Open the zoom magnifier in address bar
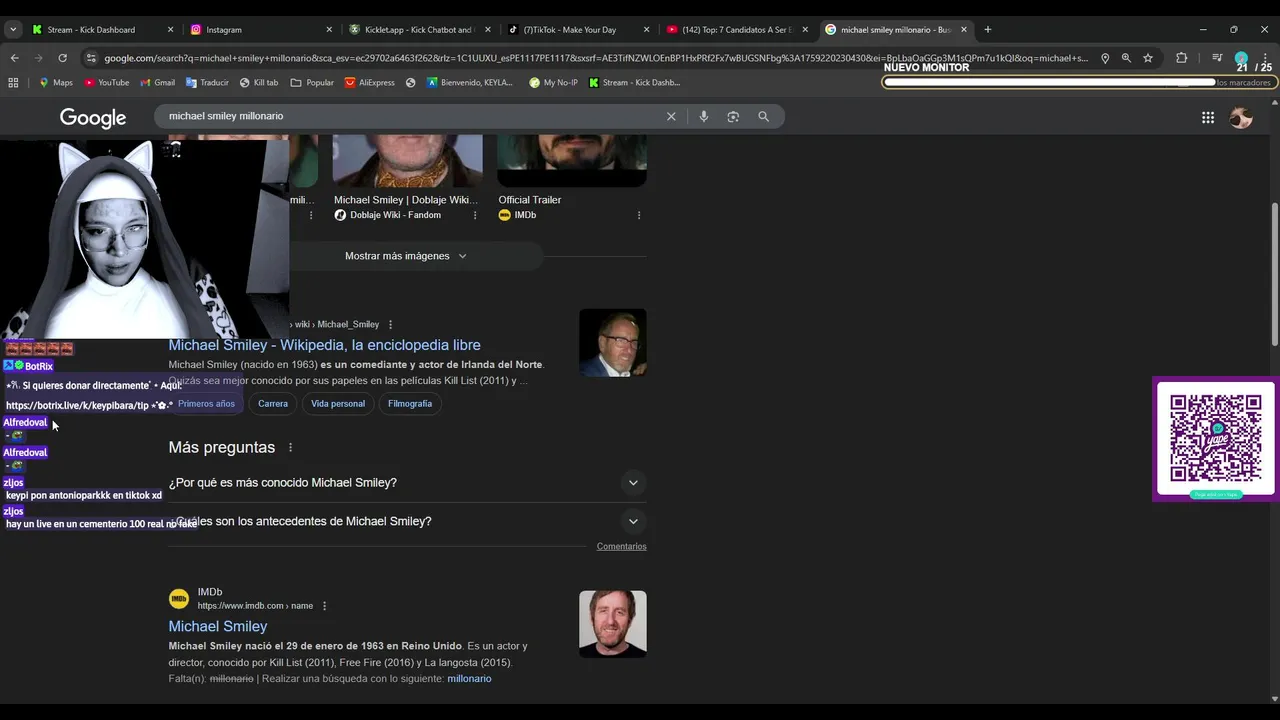Screen dimensions: 1280x720 (1126, 58)
